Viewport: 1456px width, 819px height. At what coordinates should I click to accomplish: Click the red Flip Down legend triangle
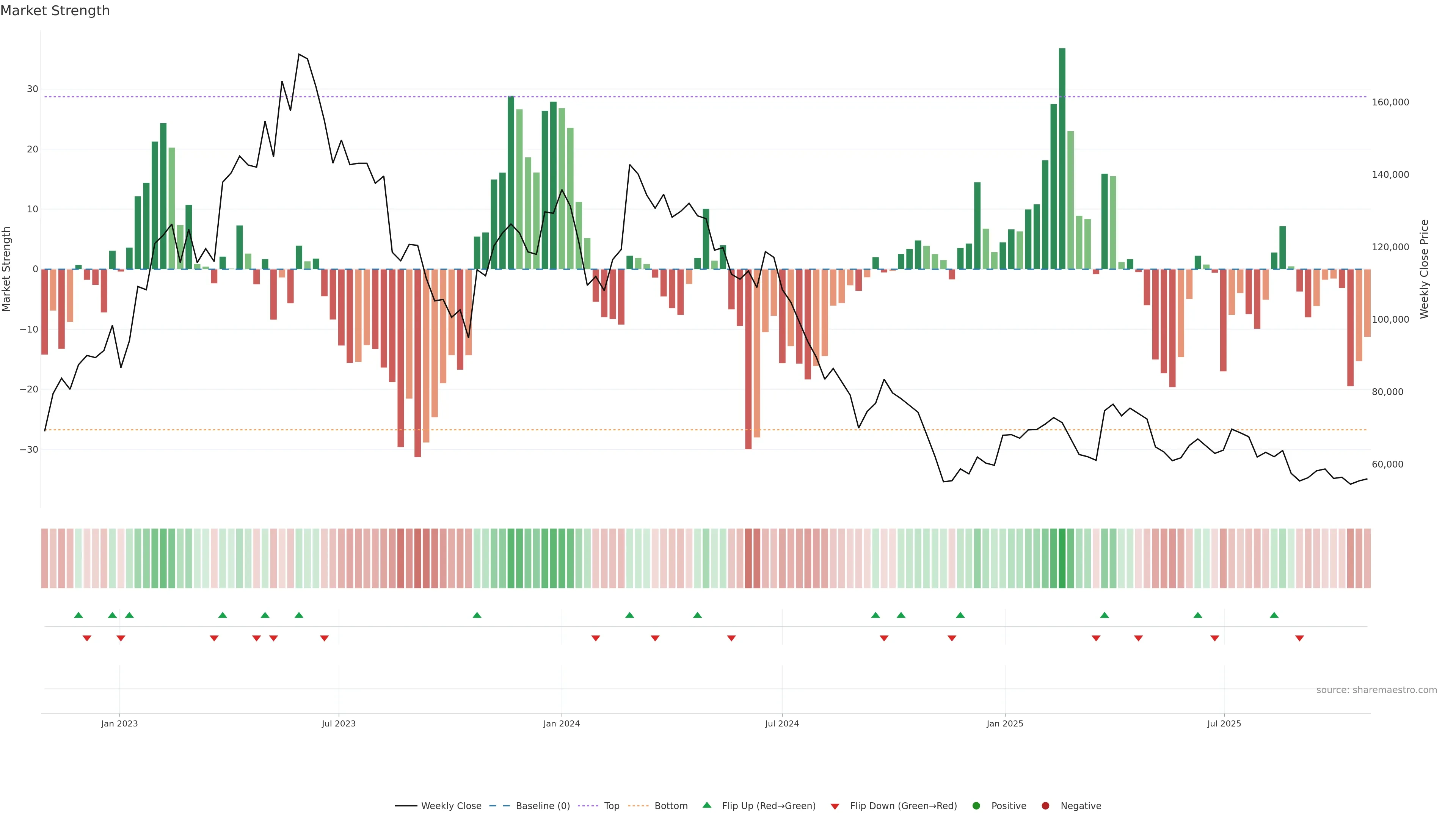point(835,806)
